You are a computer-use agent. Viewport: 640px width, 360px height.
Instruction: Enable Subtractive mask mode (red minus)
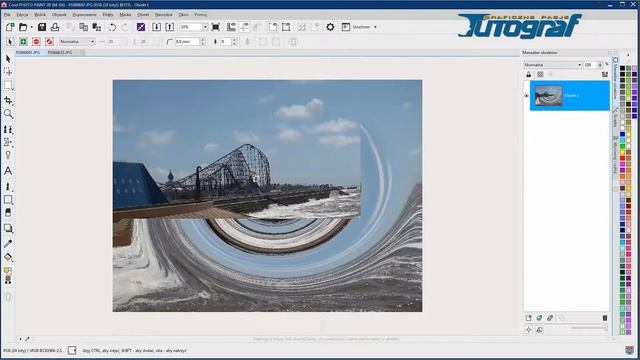click(x=36, y=42)
